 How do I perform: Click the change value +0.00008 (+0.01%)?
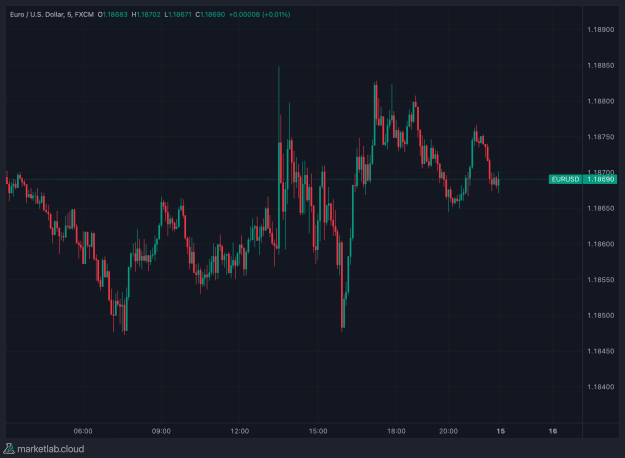(259, 14)
